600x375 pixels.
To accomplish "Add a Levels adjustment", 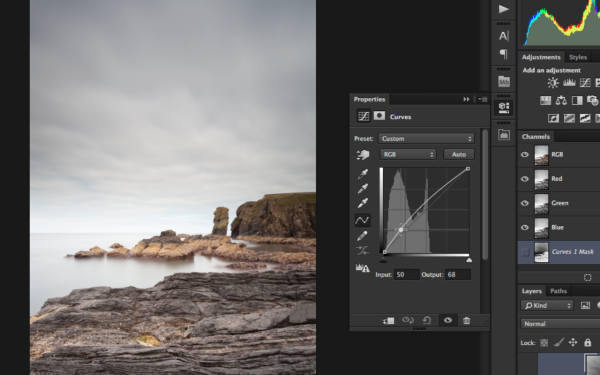I will tap(569, 82).
